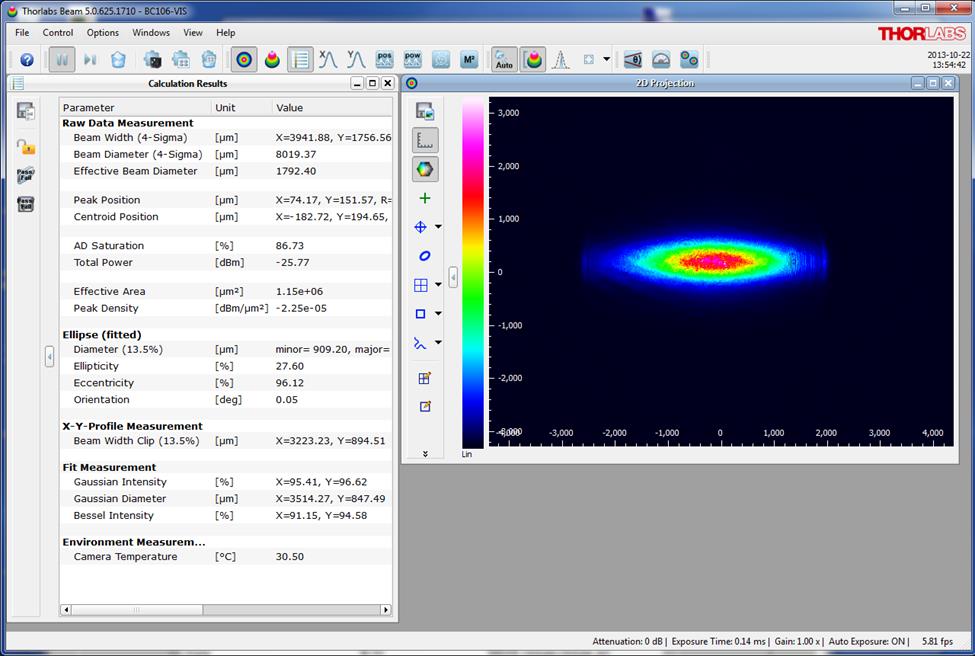This screenshot has width=975, height=656.
Task: Select the blue ellipse overlay tool
Action: tap(424, 256)
